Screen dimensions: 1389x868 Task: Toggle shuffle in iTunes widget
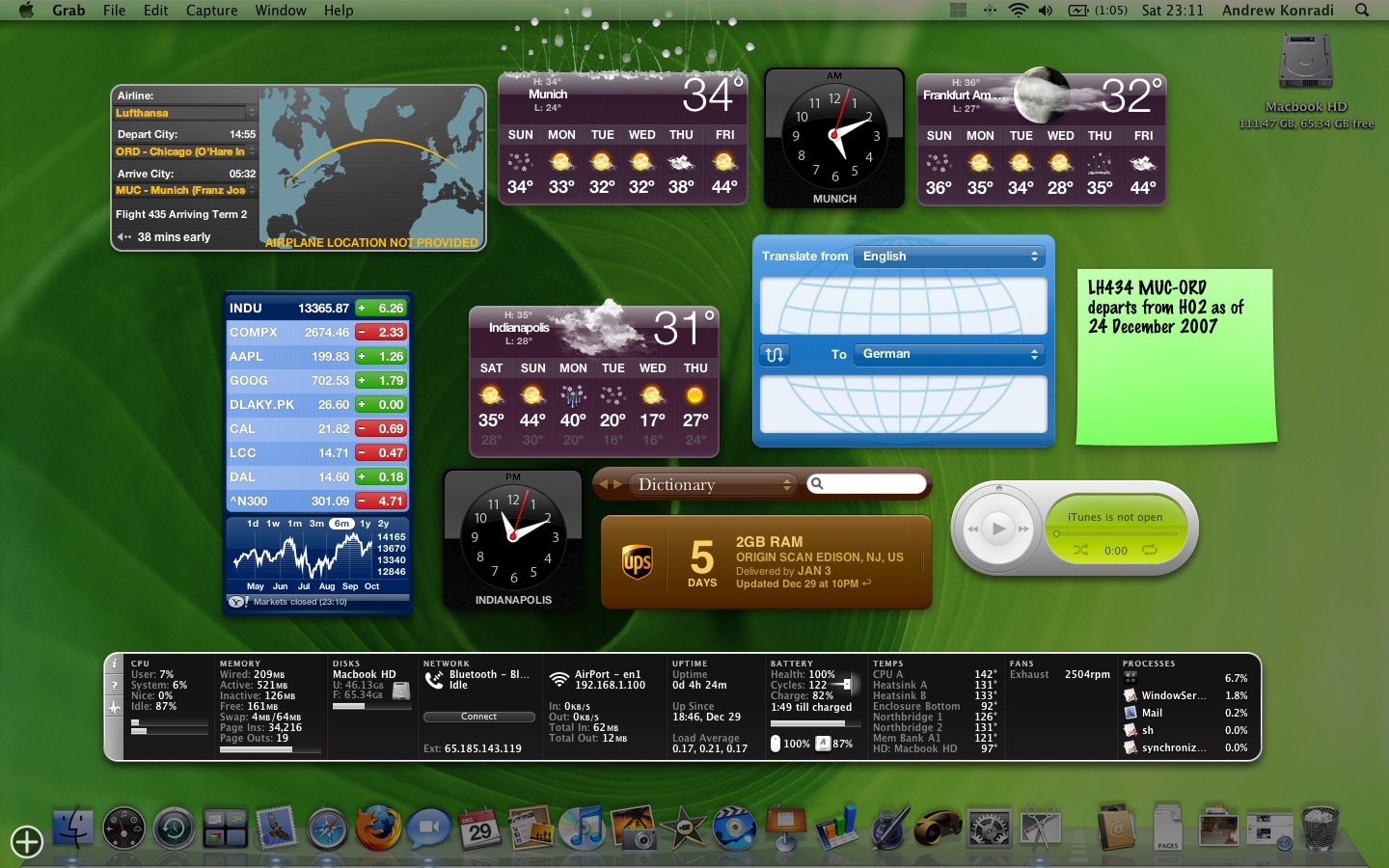tap(1080, 550)
